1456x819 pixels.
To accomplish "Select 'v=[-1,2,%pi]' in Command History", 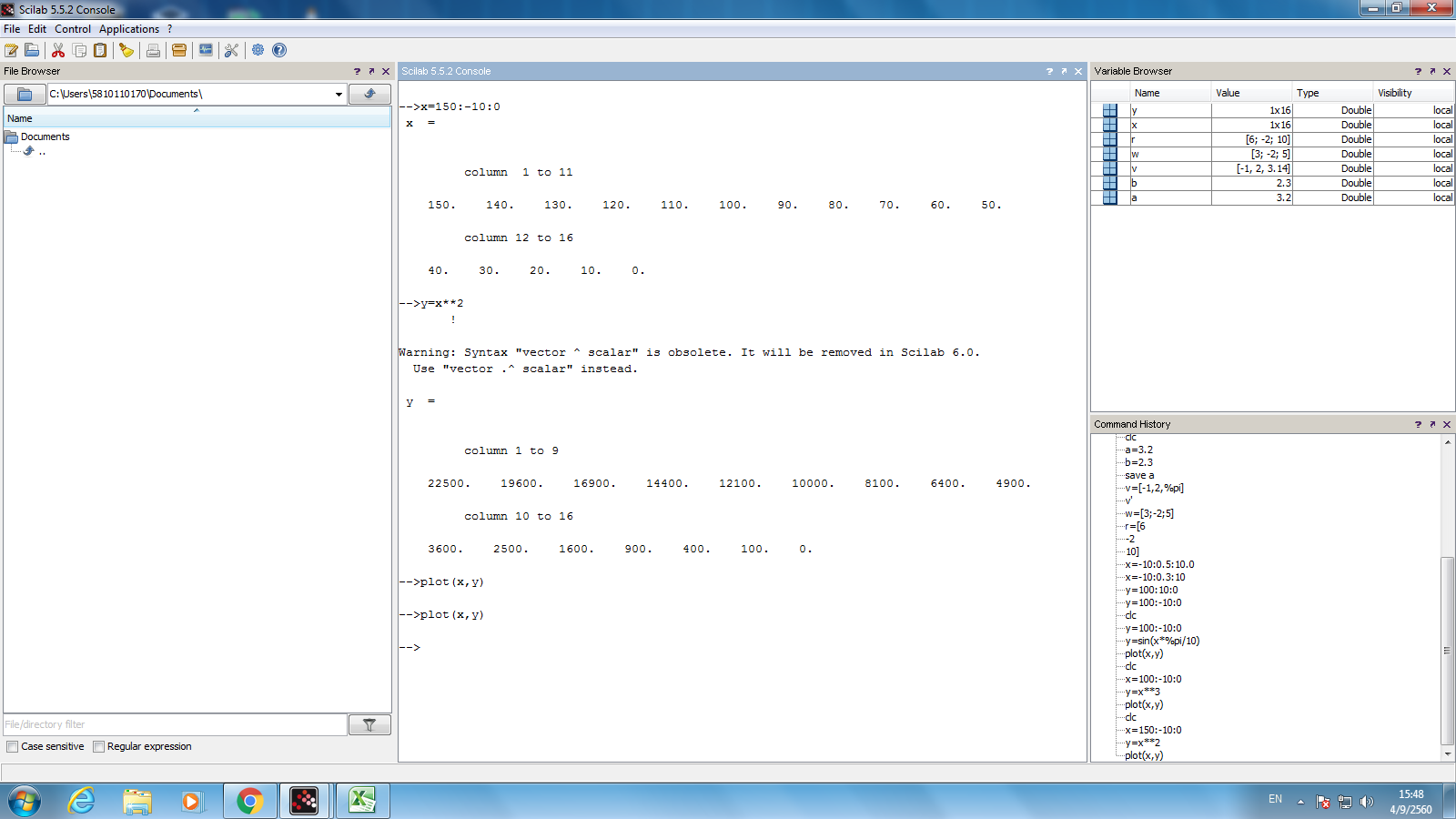I will tap(1154, 488).
